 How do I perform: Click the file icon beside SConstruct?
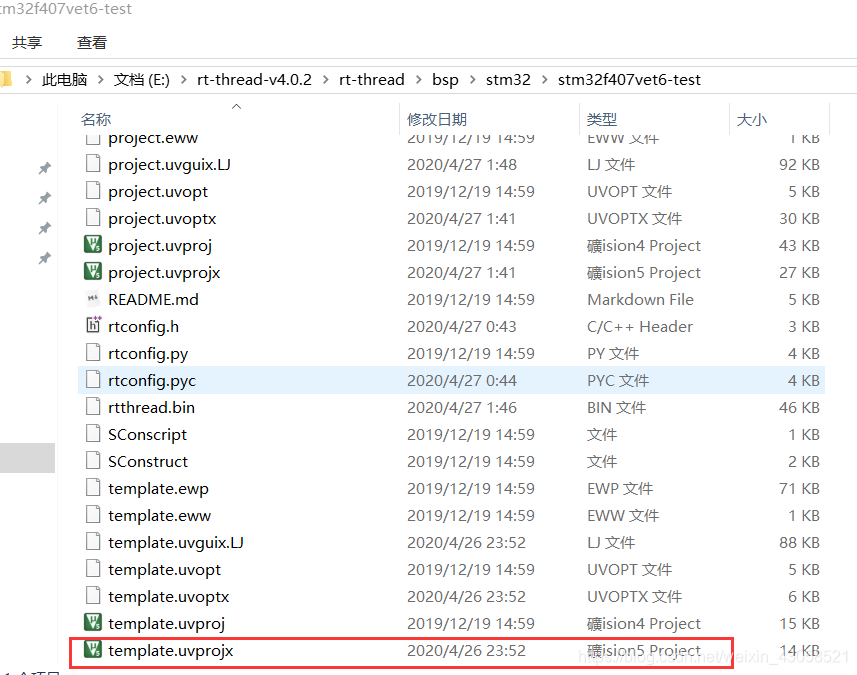93,461
